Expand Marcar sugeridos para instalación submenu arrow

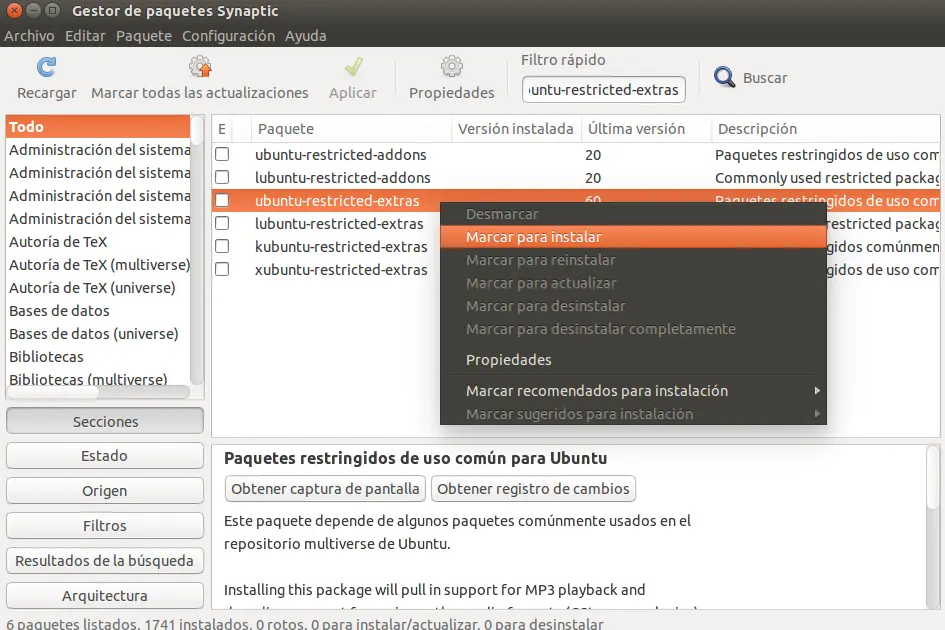(x=817, y=414)
